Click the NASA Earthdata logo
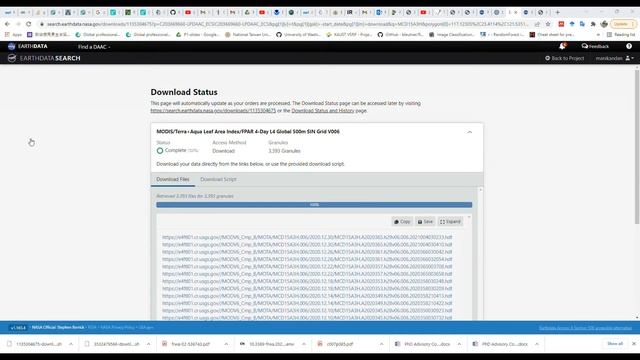The image size is (640, 360). [x=27, y=47]
